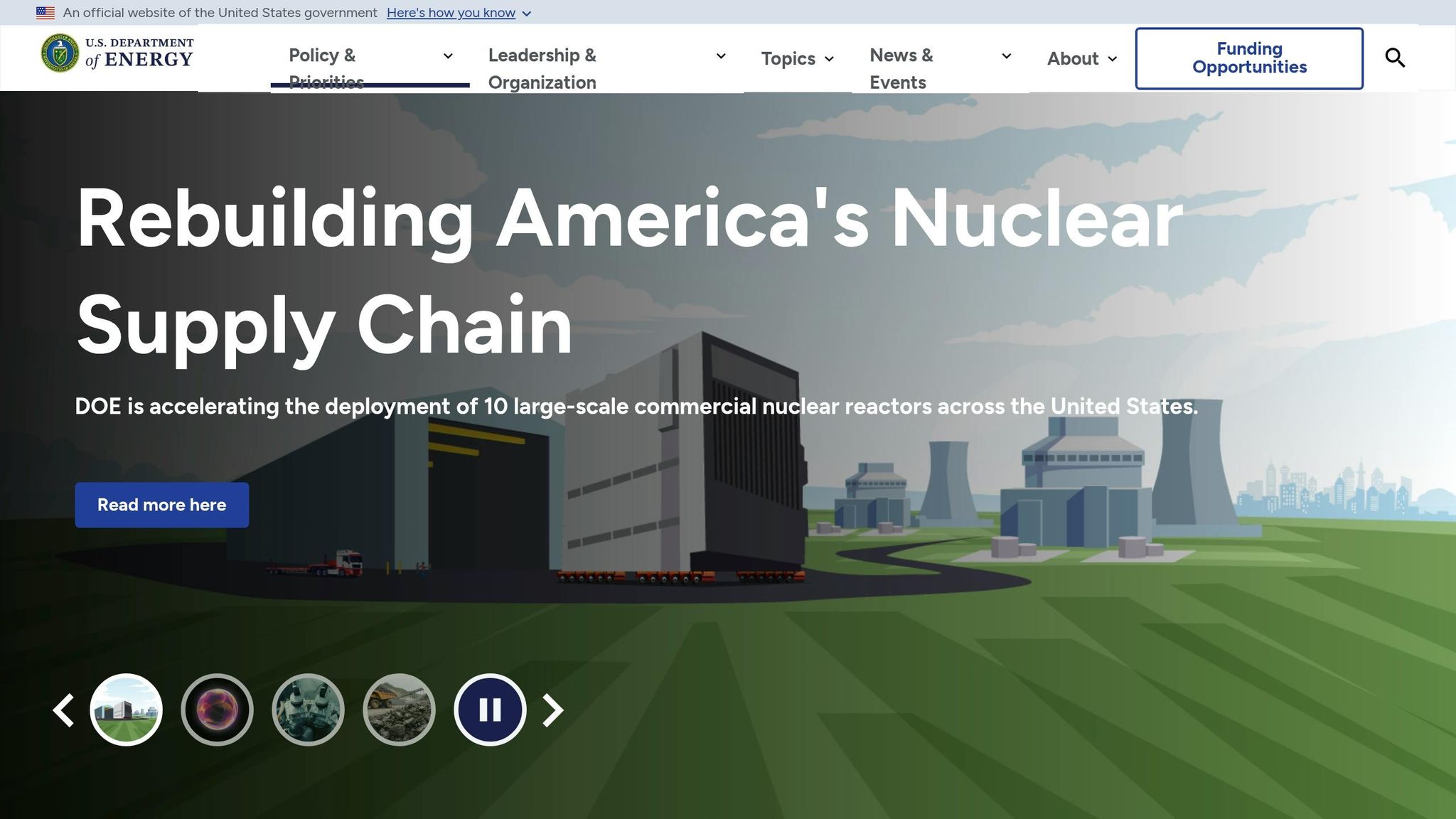Expand the government banner chevron
Screen dimensions: 1456x819
point(526,14)
